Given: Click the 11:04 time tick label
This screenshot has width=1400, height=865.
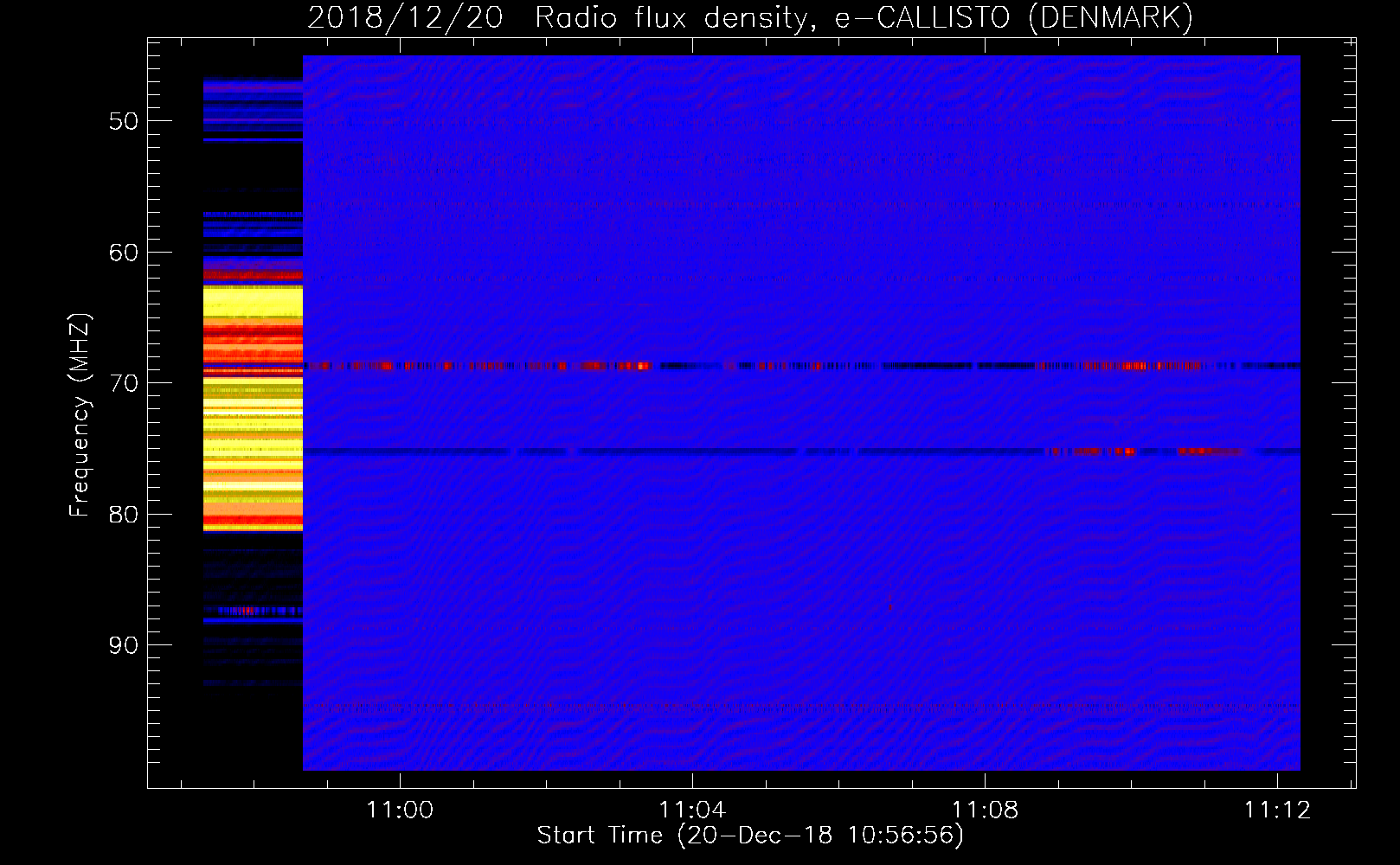Looking at the screenshot, I should (x=692, y=811).
